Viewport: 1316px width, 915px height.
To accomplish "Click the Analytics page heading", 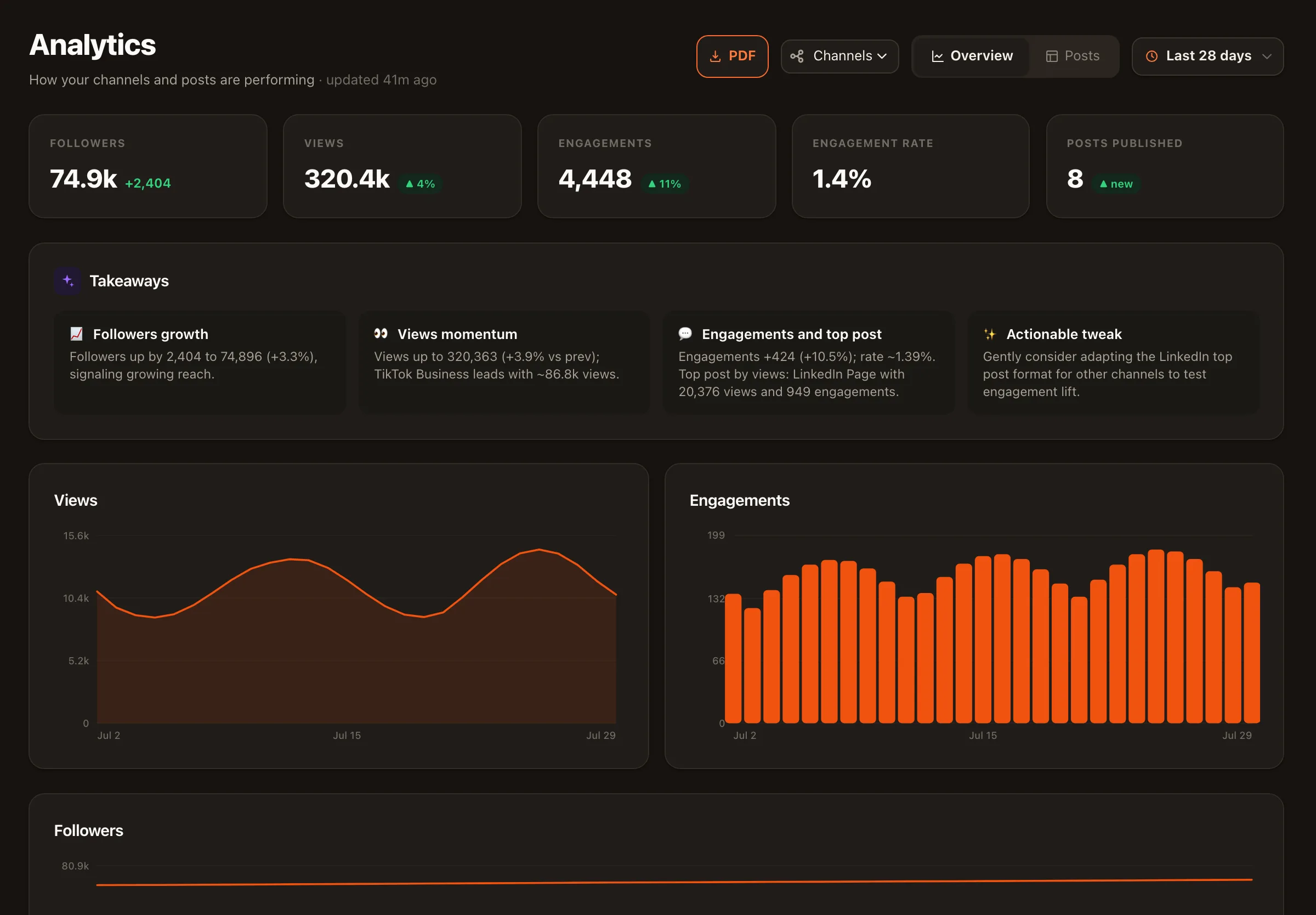I will coord(92,45).
